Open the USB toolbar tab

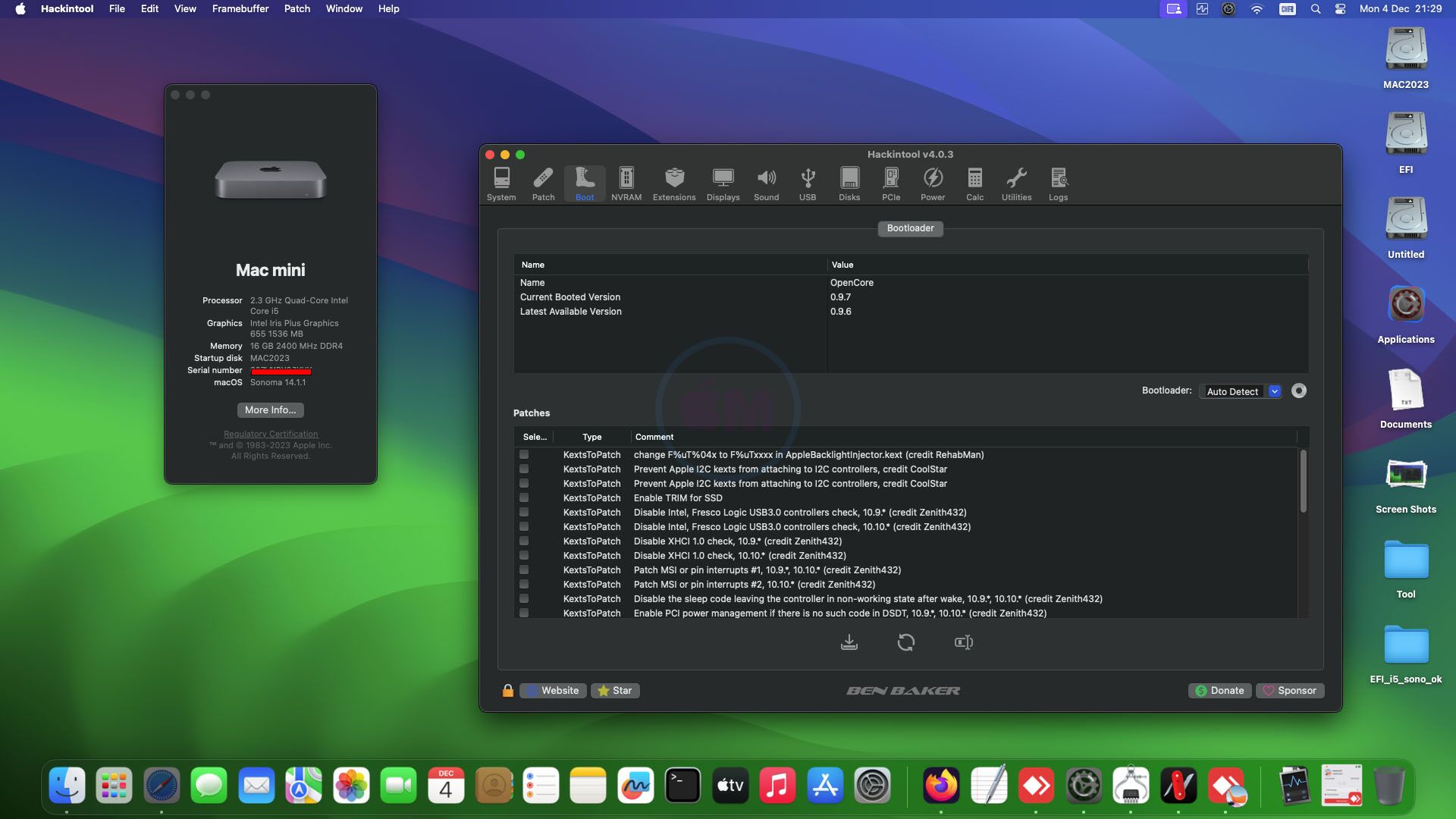pos(808,184)
